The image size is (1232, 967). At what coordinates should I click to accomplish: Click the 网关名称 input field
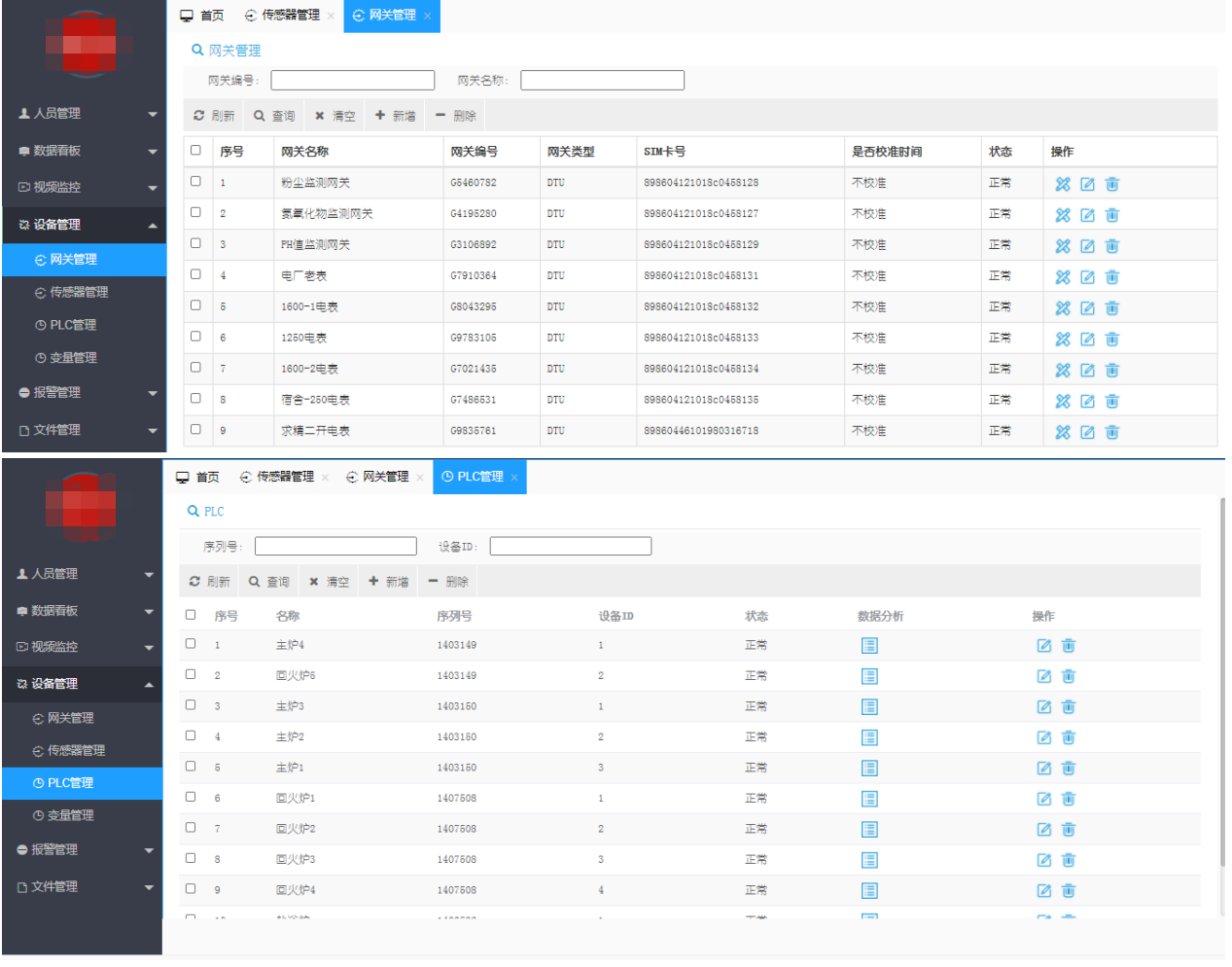click(602, 81)
